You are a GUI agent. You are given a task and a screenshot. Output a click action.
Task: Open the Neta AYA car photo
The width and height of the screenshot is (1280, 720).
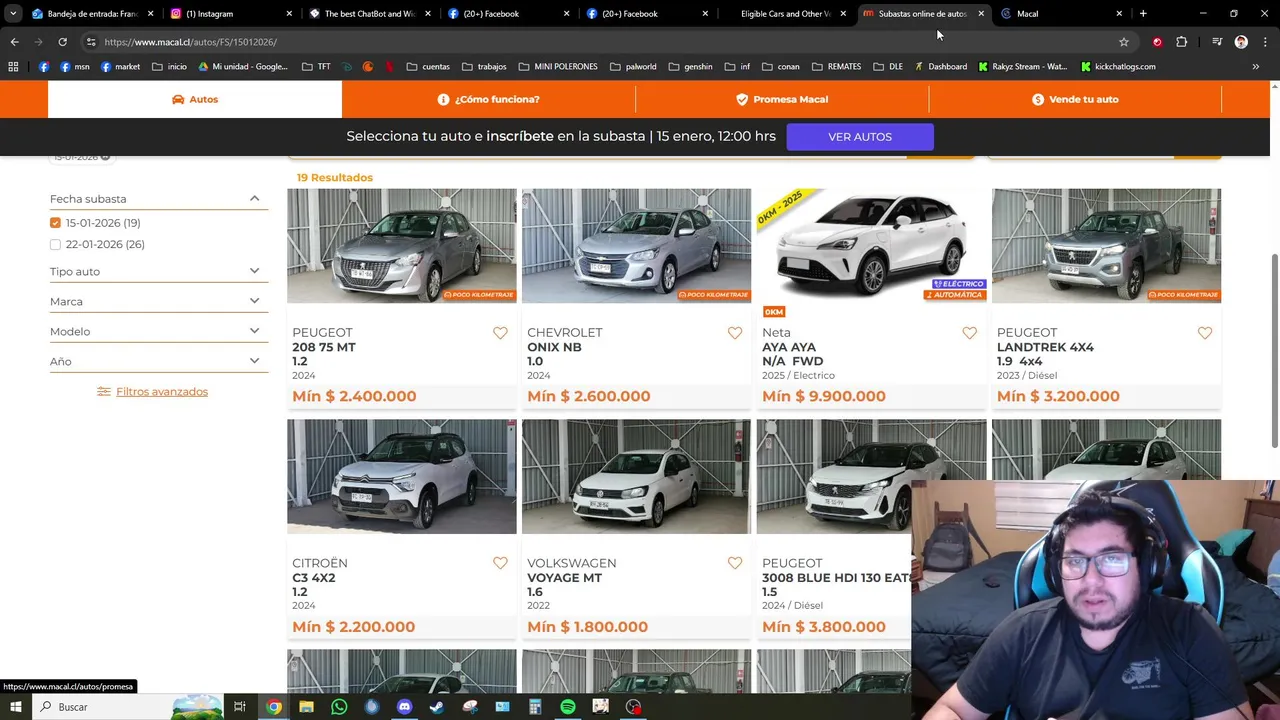coord(871,246)
